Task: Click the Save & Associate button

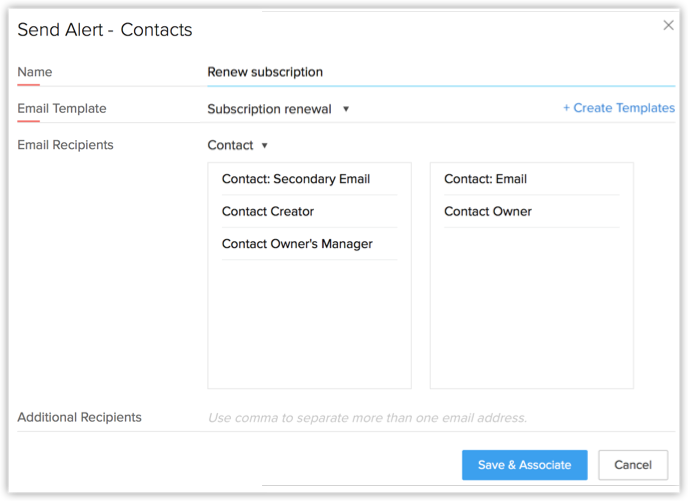Action: (x=524, y=465)
